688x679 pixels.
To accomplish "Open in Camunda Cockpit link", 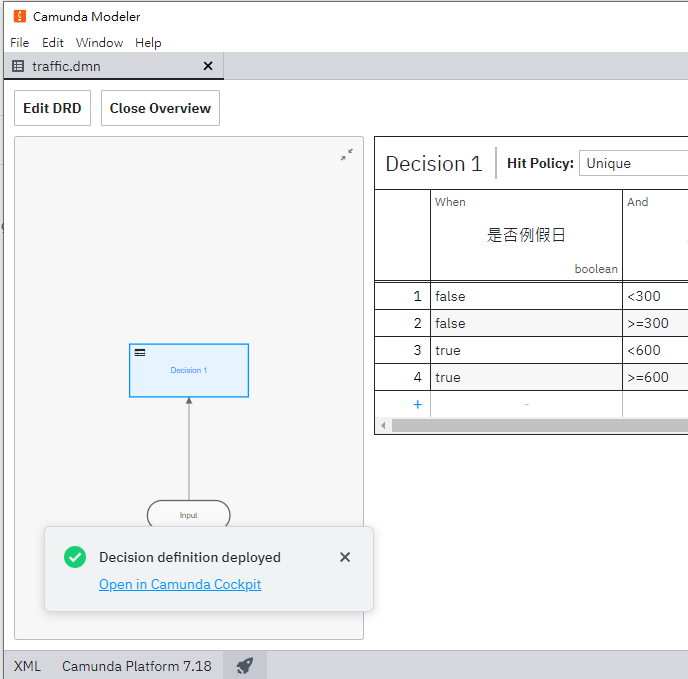I will [x=180, y=584].
